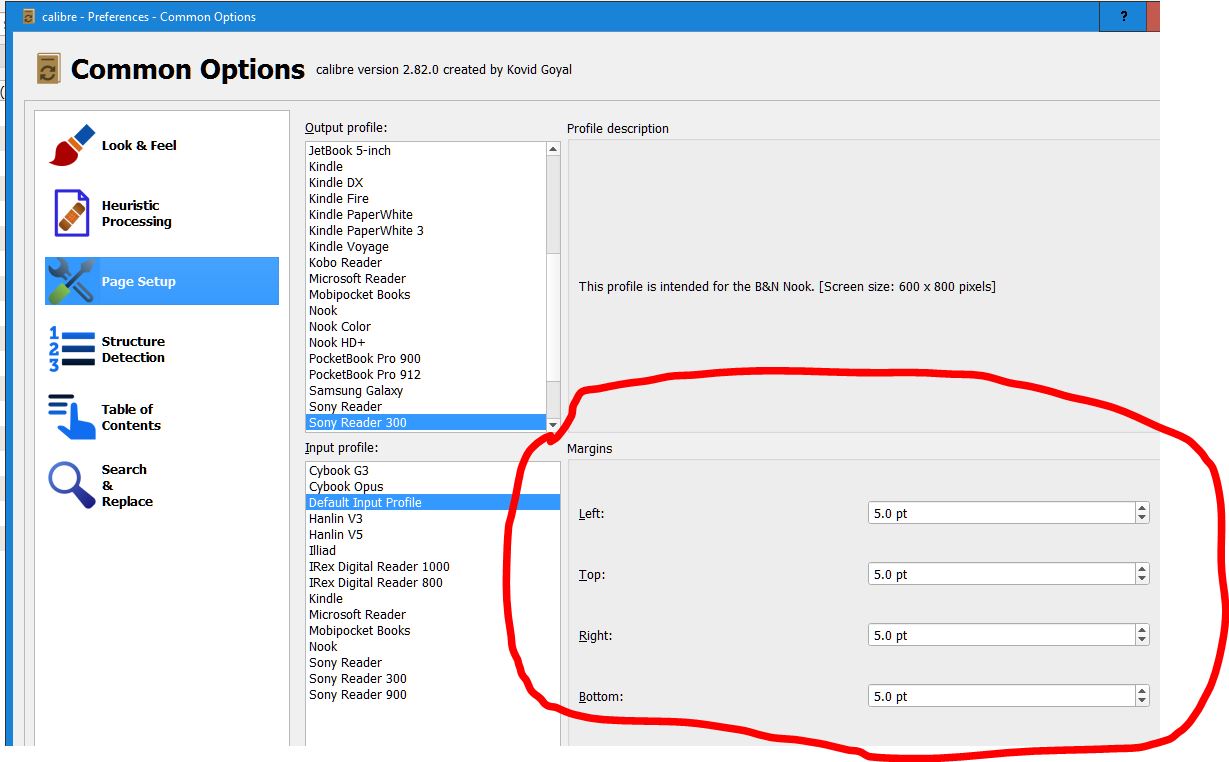Screen dimensions: 1229x762
Task: Select Sony Reader 300 in Input profile list
Action: (x=432, y=678)
